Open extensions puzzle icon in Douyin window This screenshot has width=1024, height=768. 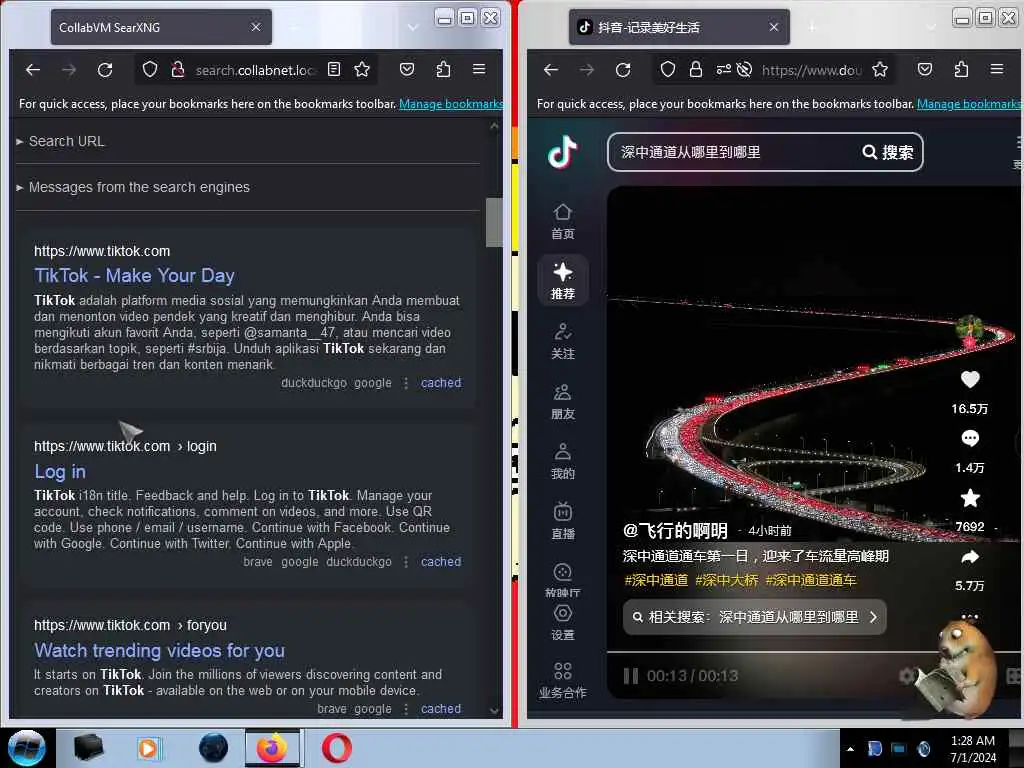[x=961, y=69]
